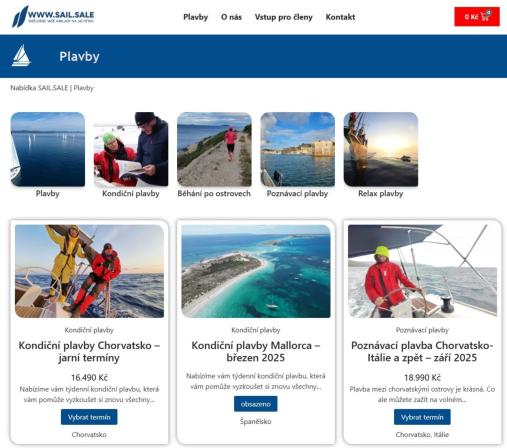Click the Nabídka SAIL.SALE breadcrumb link

click(x=39, y=88)
